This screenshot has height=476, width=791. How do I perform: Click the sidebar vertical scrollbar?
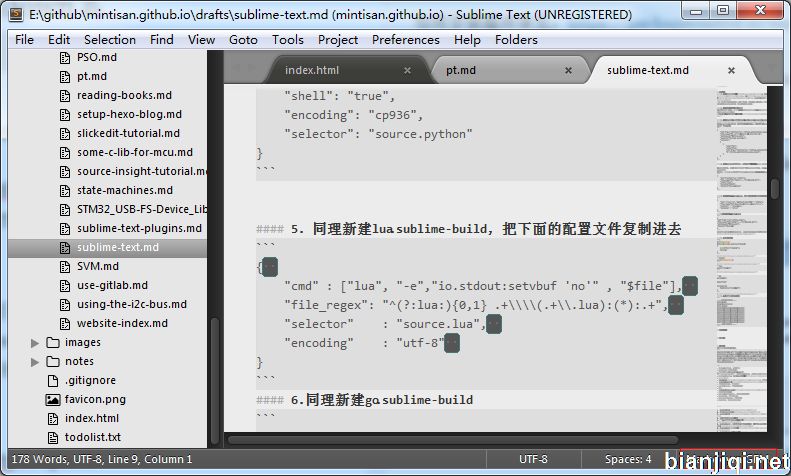[214, 381]
